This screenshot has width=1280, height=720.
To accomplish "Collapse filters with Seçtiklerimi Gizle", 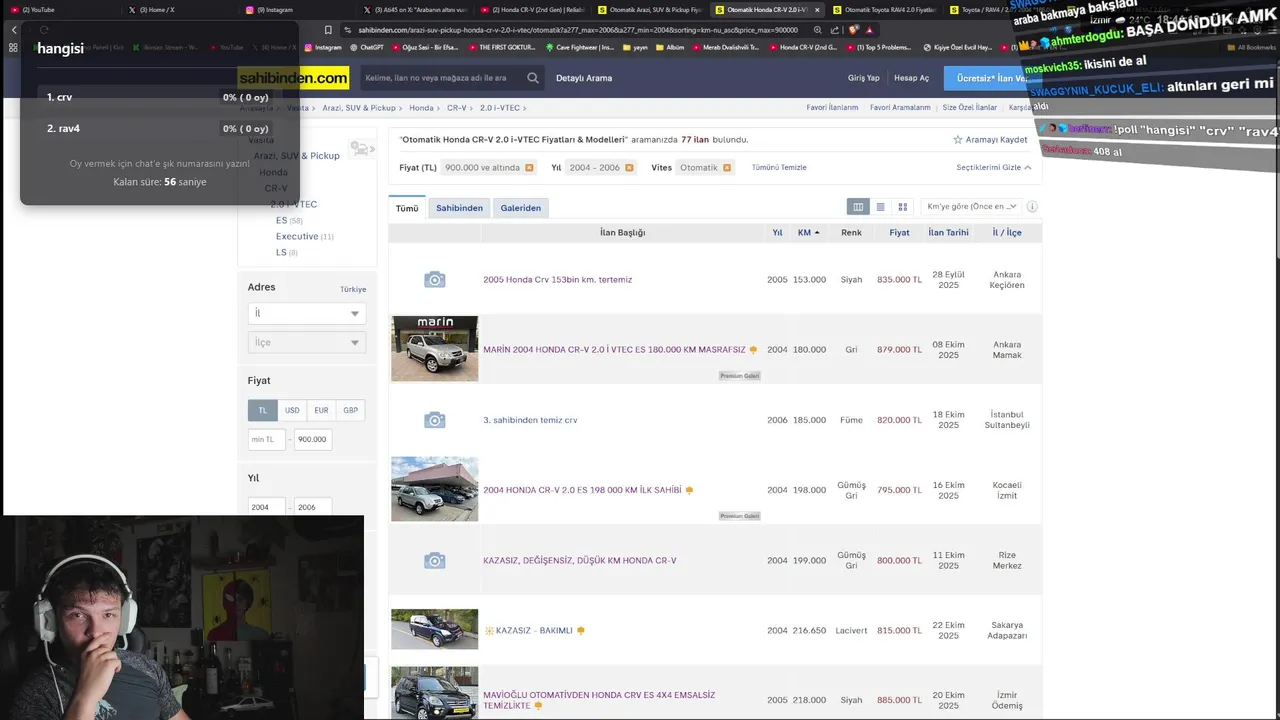I will tap(993, 168).
